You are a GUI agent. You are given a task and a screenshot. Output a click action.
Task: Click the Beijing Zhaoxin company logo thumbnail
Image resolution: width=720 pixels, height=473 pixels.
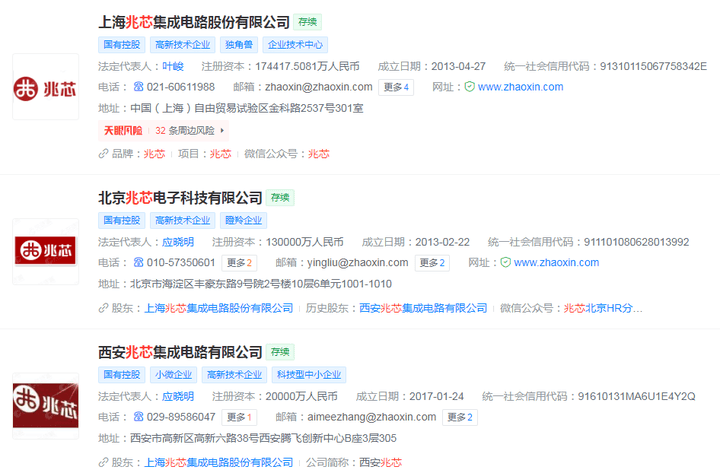click(45, 251)
